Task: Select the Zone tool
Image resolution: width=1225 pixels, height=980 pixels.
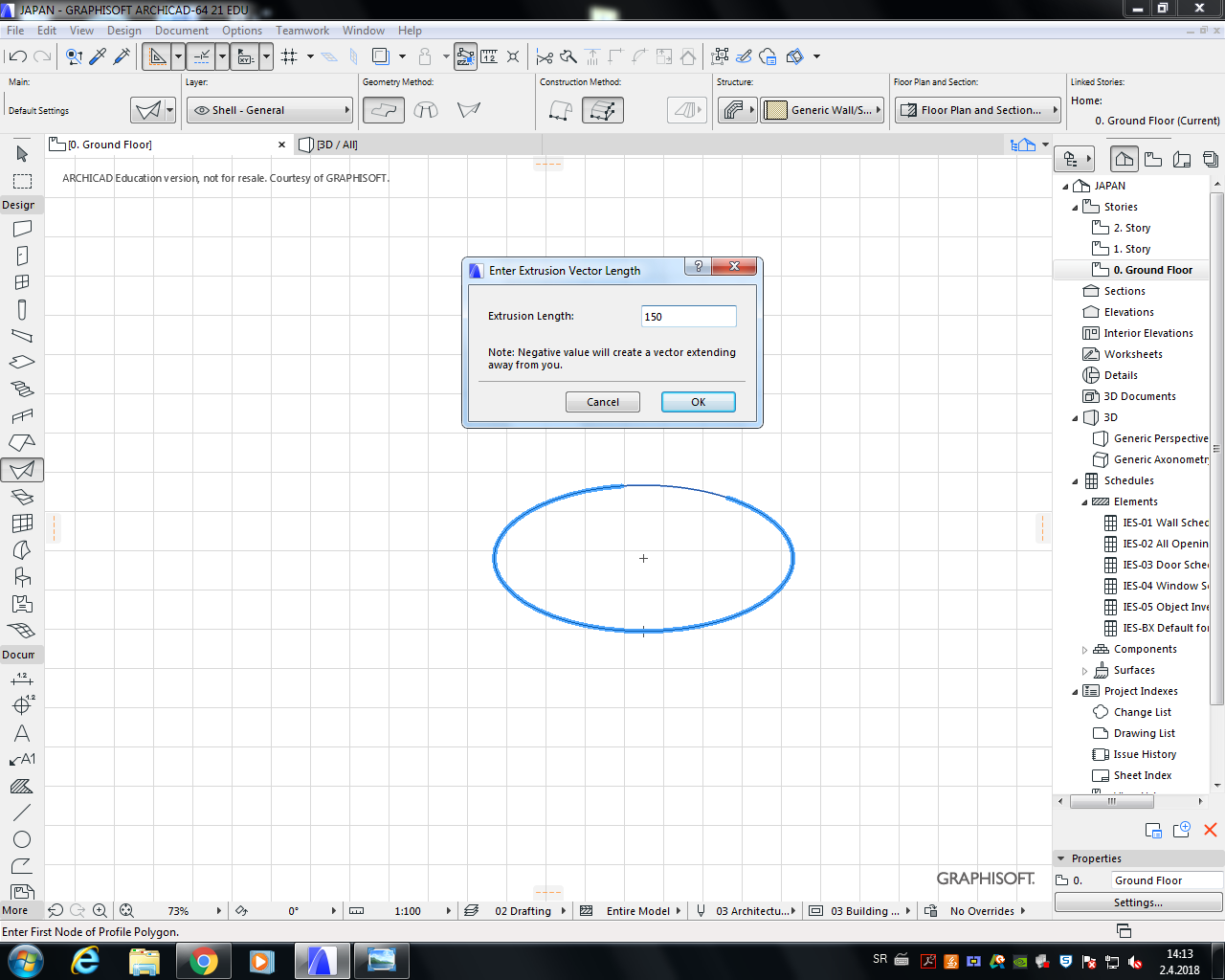Action: tap(22, 604)
